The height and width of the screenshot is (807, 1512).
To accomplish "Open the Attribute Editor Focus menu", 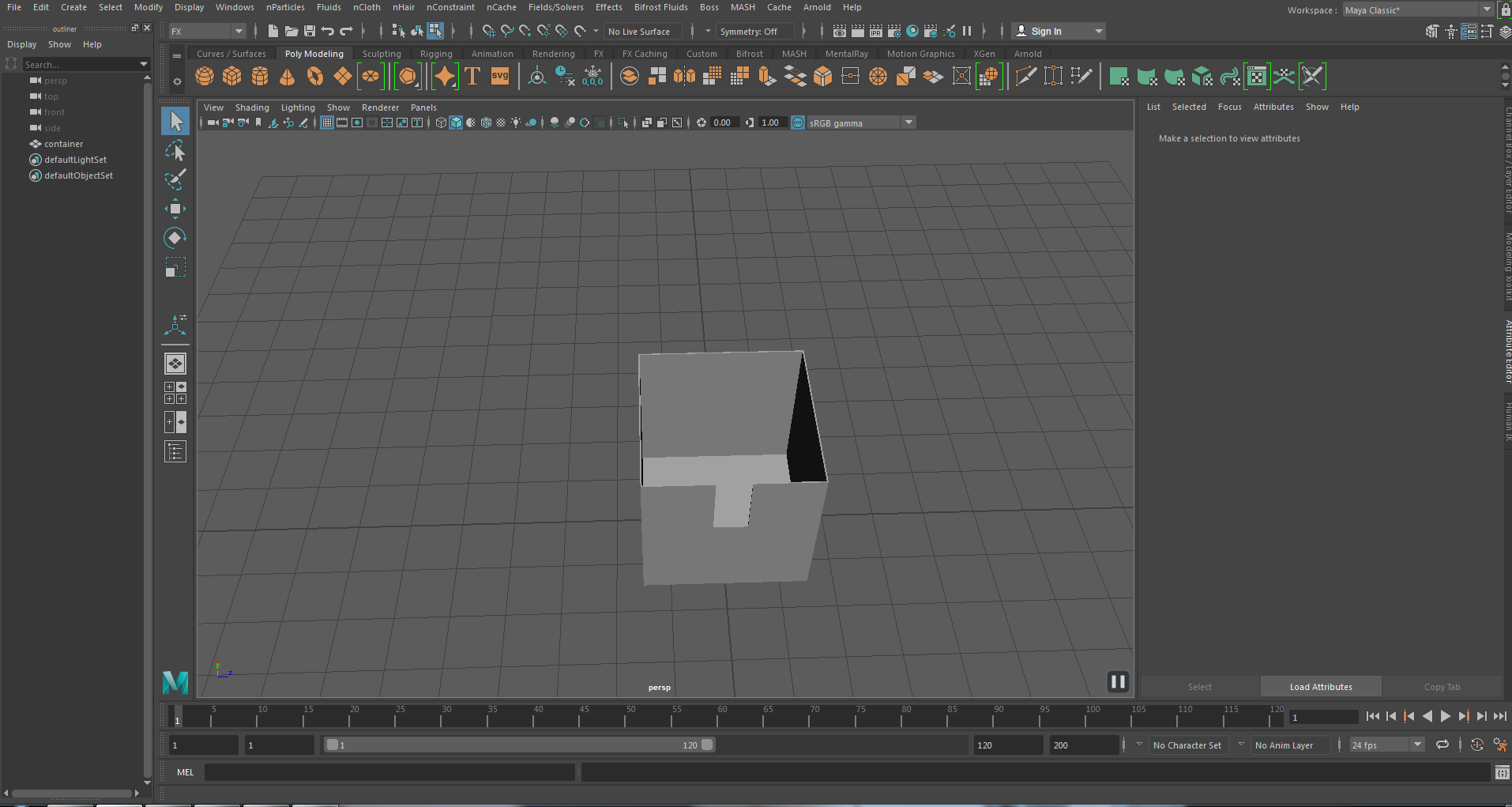I will (1229, 107).
